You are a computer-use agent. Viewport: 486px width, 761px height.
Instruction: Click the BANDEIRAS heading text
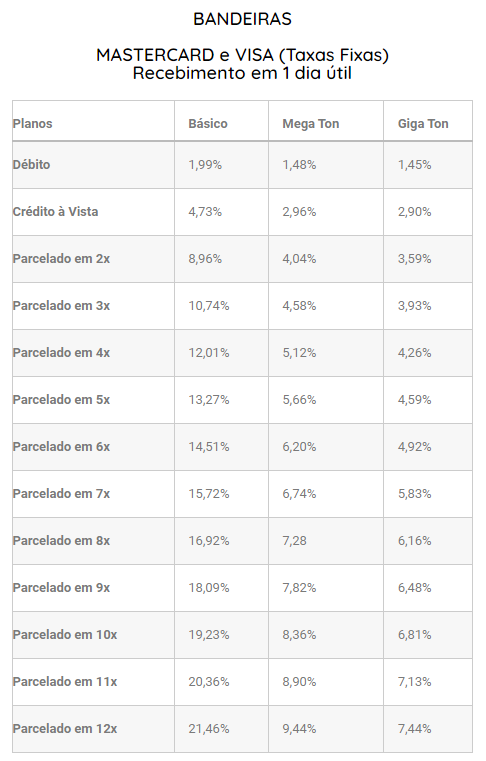point(242,19)
